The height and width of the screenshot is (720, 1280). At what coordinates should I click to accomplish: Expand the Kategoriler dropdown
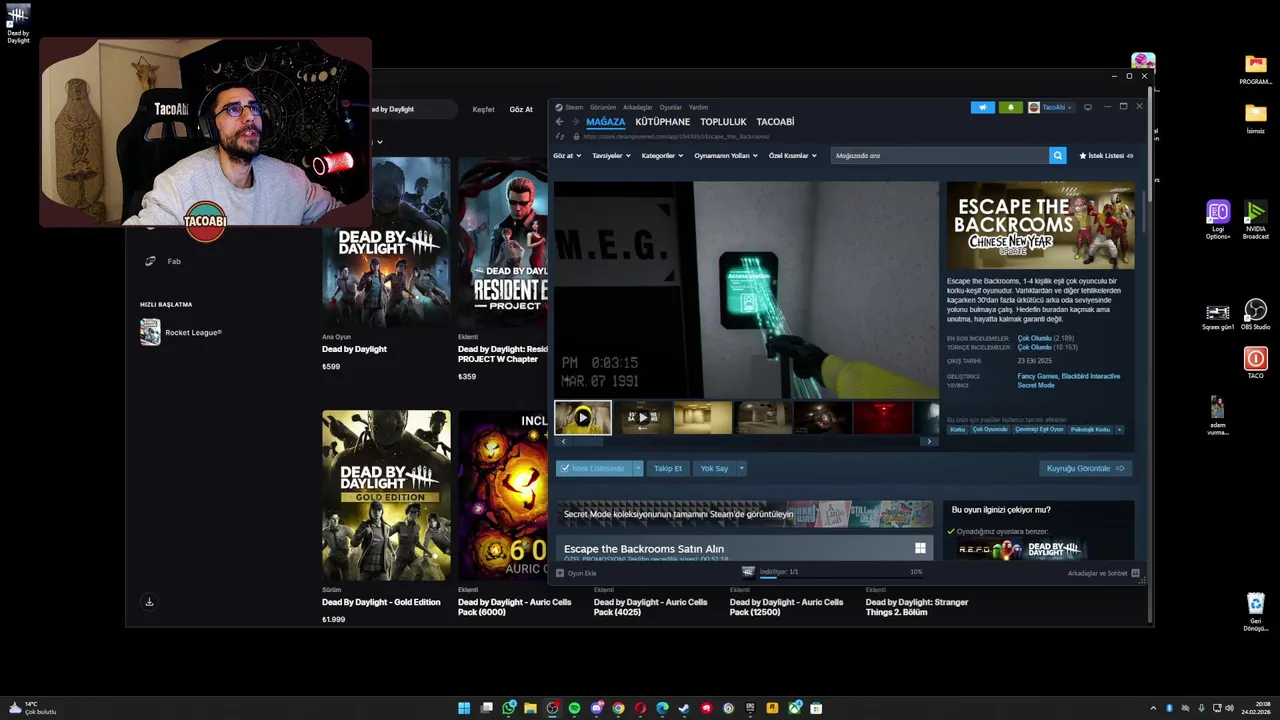coord(662,155)
